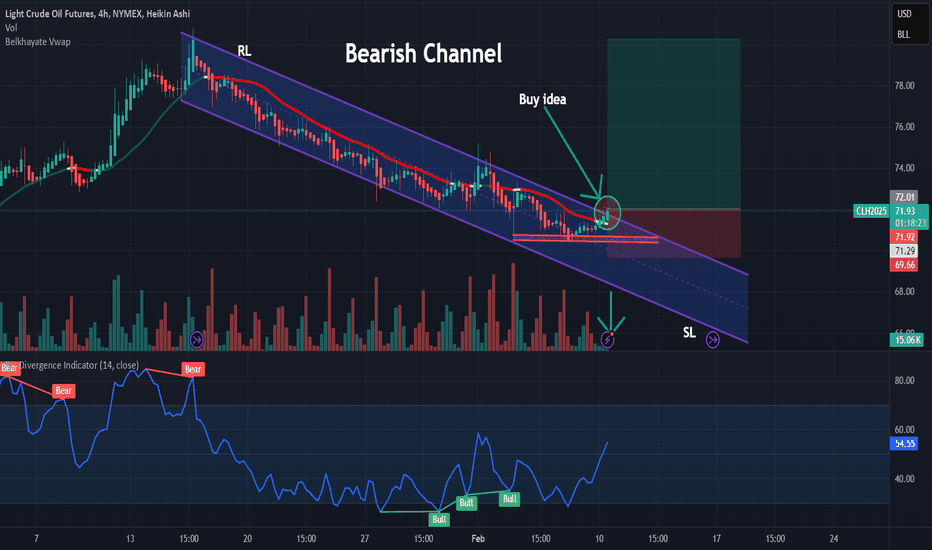
Task: Click the 76.00 price axis label
Action: point(905,127)
